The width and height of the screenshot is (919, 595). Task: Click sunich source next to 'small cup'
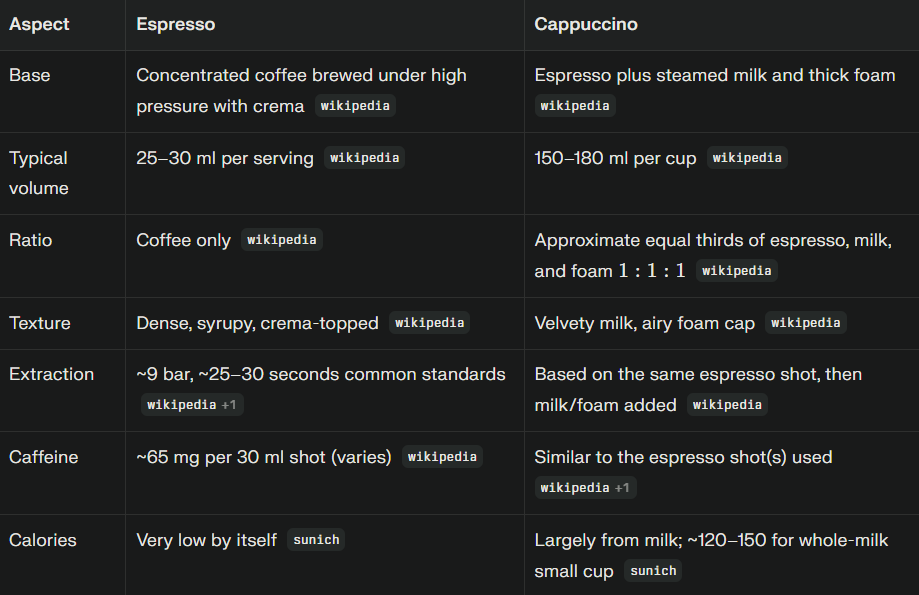pyautogui.click(x=654, y=571)
